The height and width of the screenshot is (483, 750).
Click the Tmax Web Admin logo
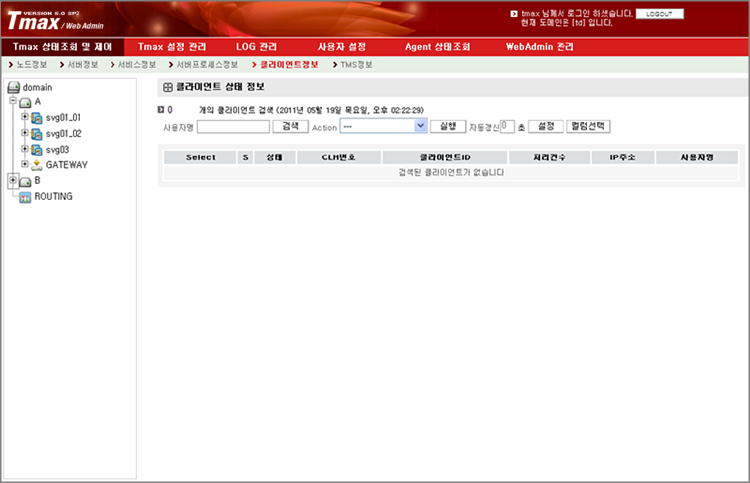point(55,21)
